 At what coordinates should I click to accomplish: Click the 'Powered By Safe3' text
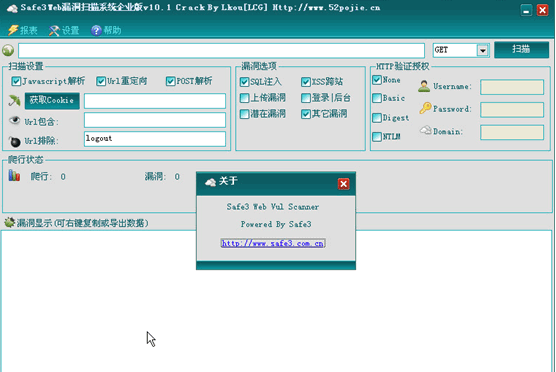tap(276, 224)
